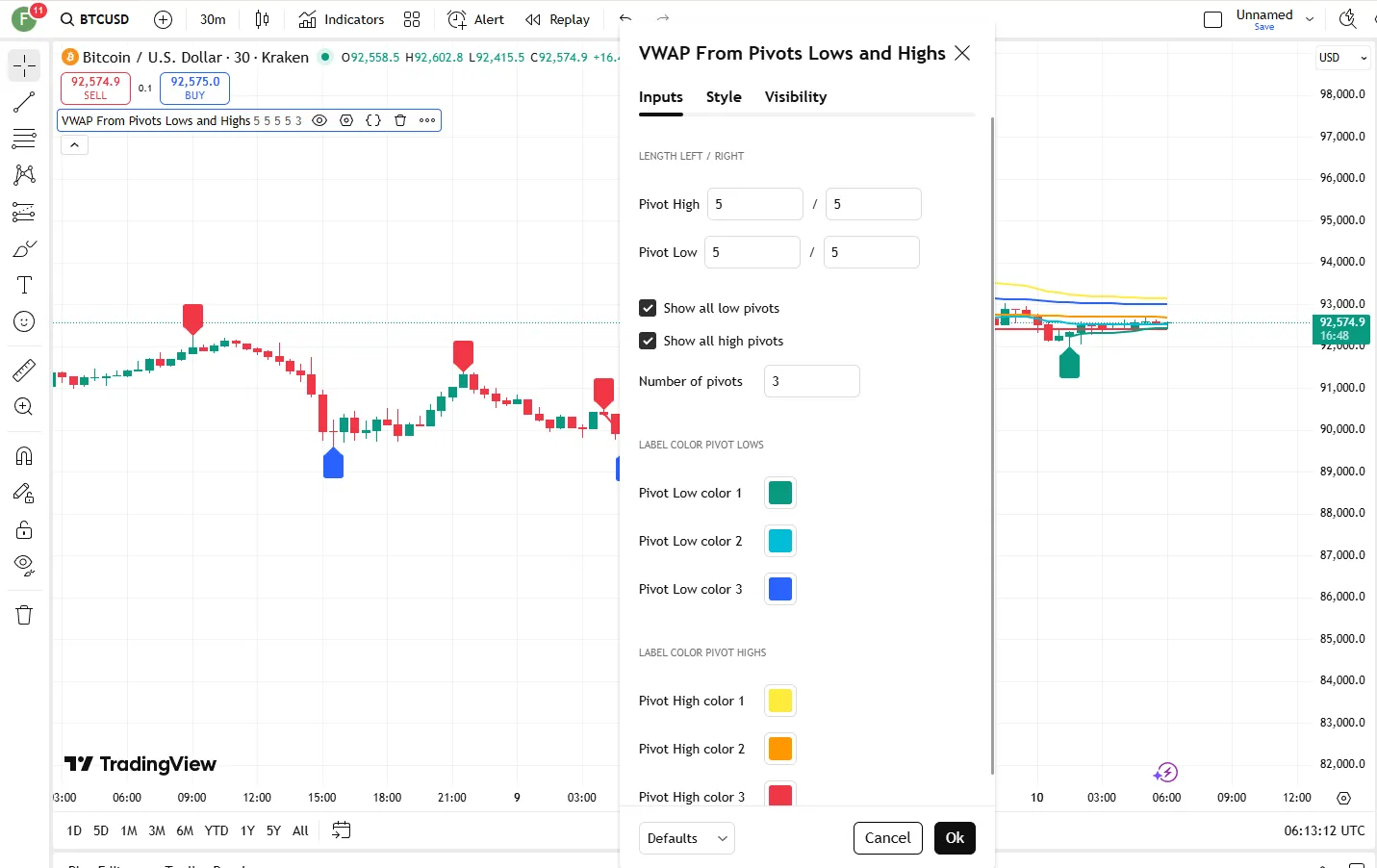The width and height of the screenshot is (1377, 868).
Task: Change Pivot Low color 2 swatch
Action: [780, 541]
